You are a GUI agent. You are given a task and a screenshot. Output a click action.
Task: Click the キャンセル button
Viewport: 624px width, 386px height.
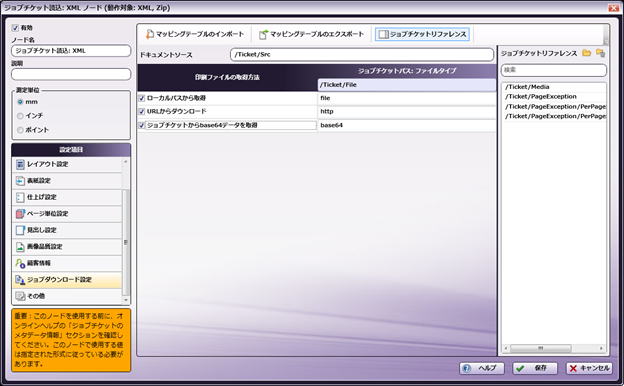pyautogui.click(x=589, y=368)
